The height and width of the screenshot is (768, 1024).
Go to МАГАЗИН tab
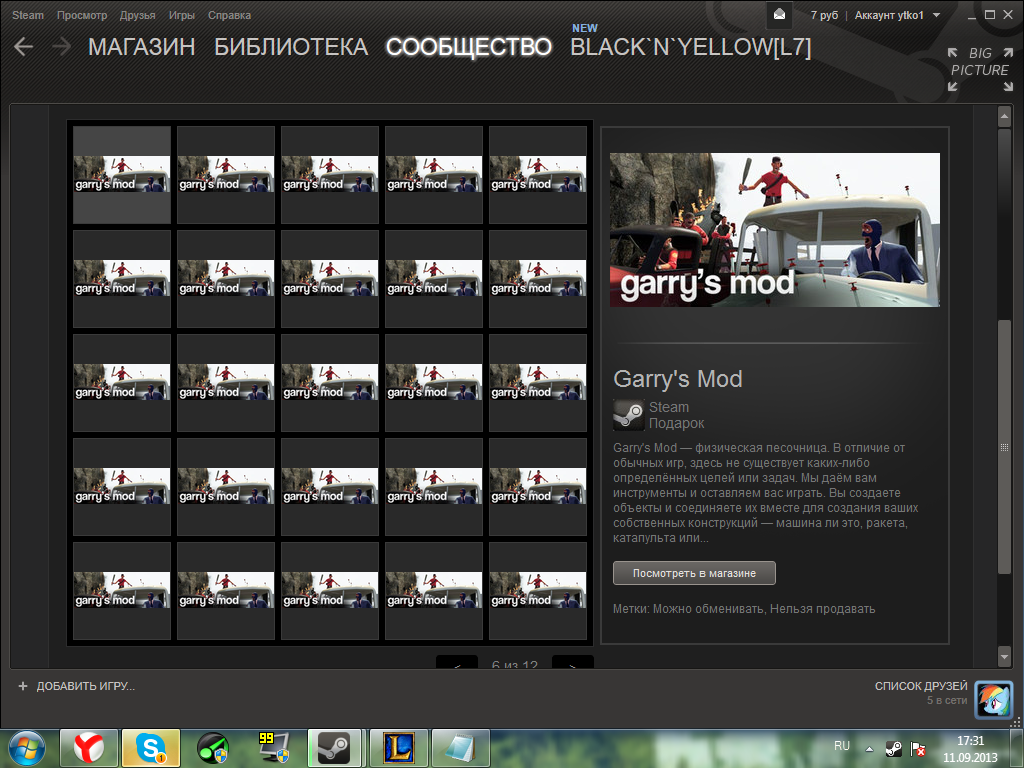click(142, 47)
